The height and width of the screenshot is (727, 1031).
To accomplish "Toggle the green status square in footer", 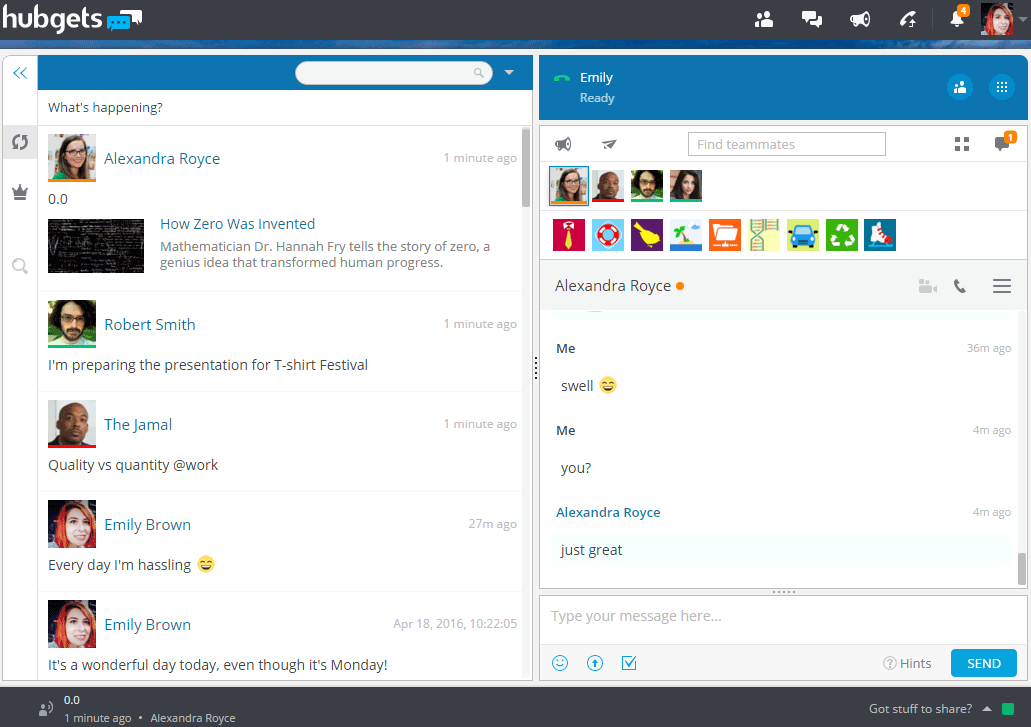I will pos(1008,709).
